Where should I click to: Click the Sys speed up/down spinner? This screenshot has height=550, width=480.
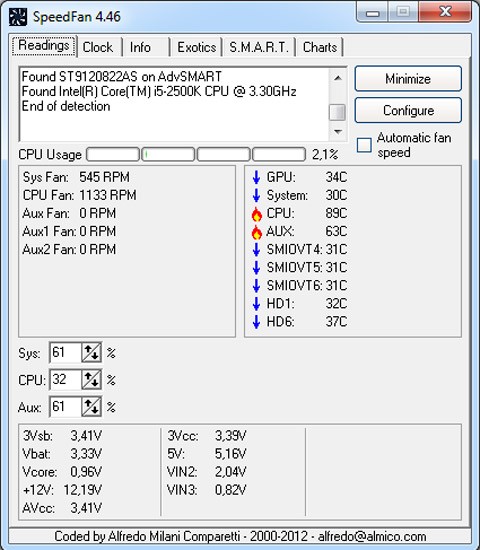92,353
